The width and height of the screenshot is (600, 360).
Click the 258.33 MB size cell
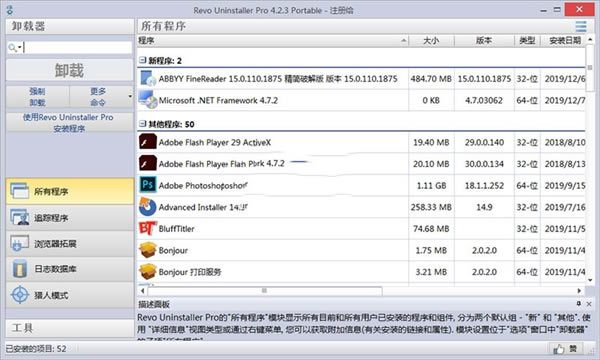pos(431,207)
